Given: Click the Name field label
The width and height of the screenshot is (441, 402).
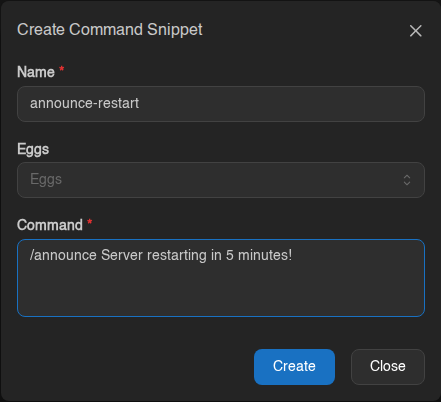Looking at the screenshot, I should click(36, 72).
